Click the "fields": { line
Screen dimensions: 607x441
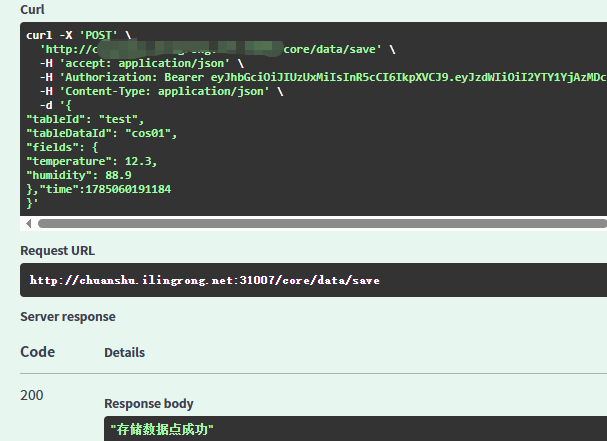point(62,147)
